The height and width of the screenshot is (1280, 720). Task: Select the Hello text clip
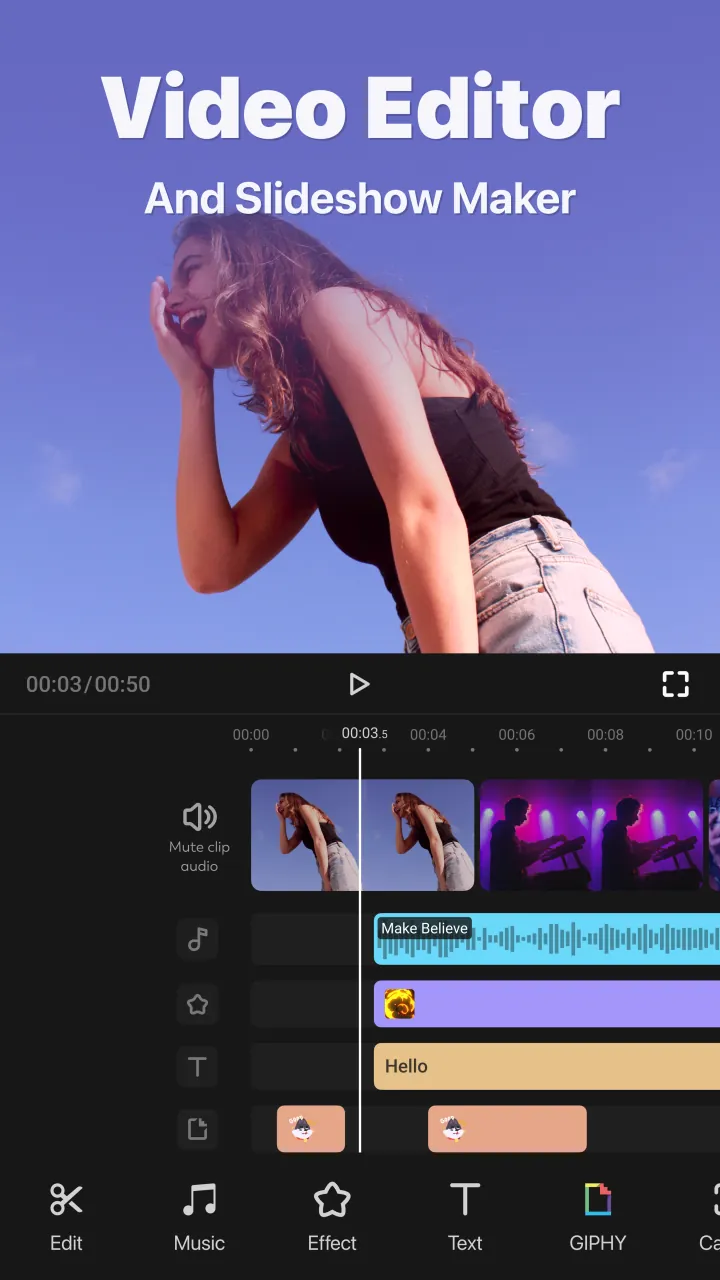click(x=547, y=1067)
